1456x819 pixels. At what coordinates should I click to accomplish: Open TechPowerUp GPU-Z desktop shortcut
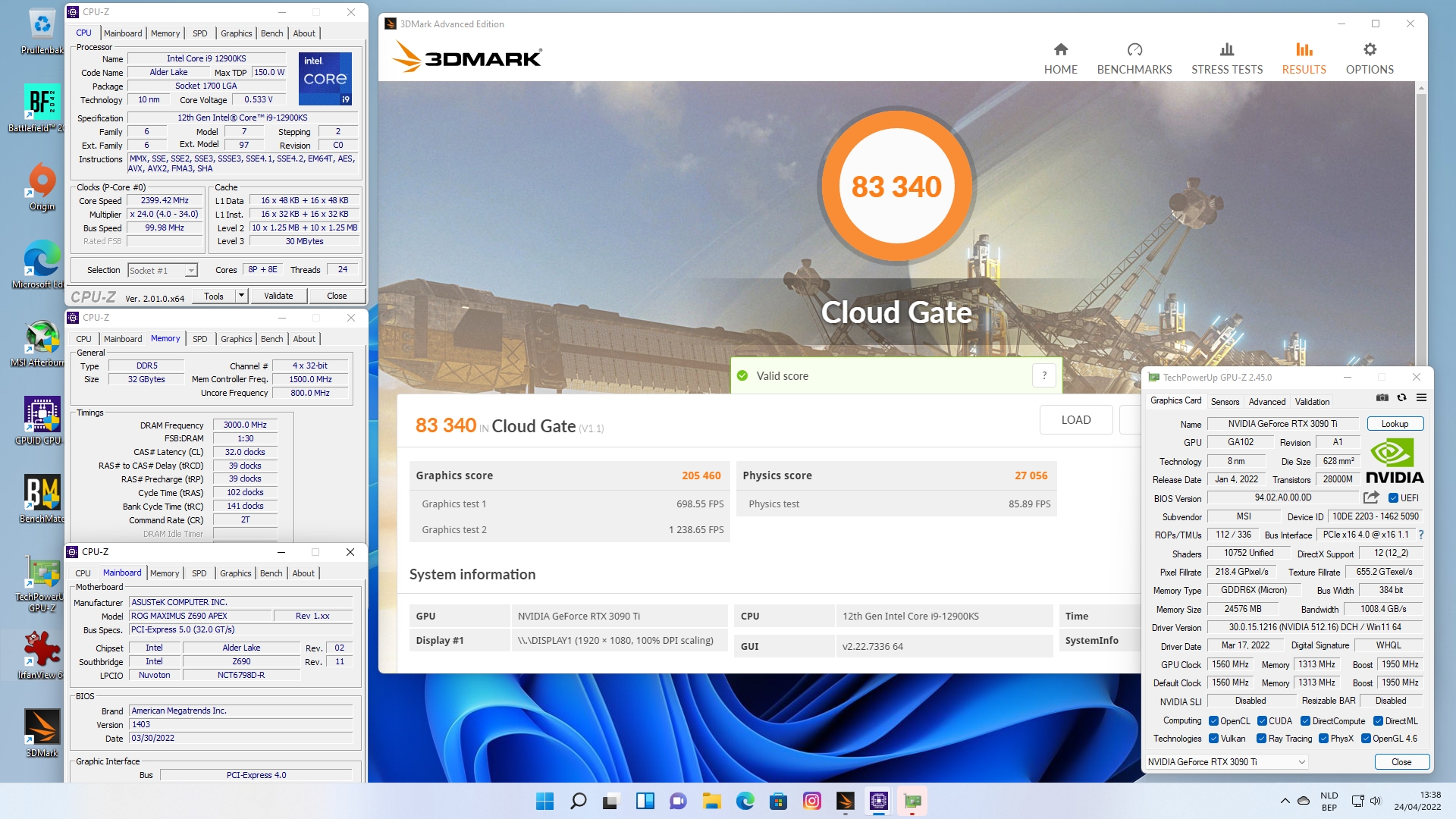[x=42, y=584]
